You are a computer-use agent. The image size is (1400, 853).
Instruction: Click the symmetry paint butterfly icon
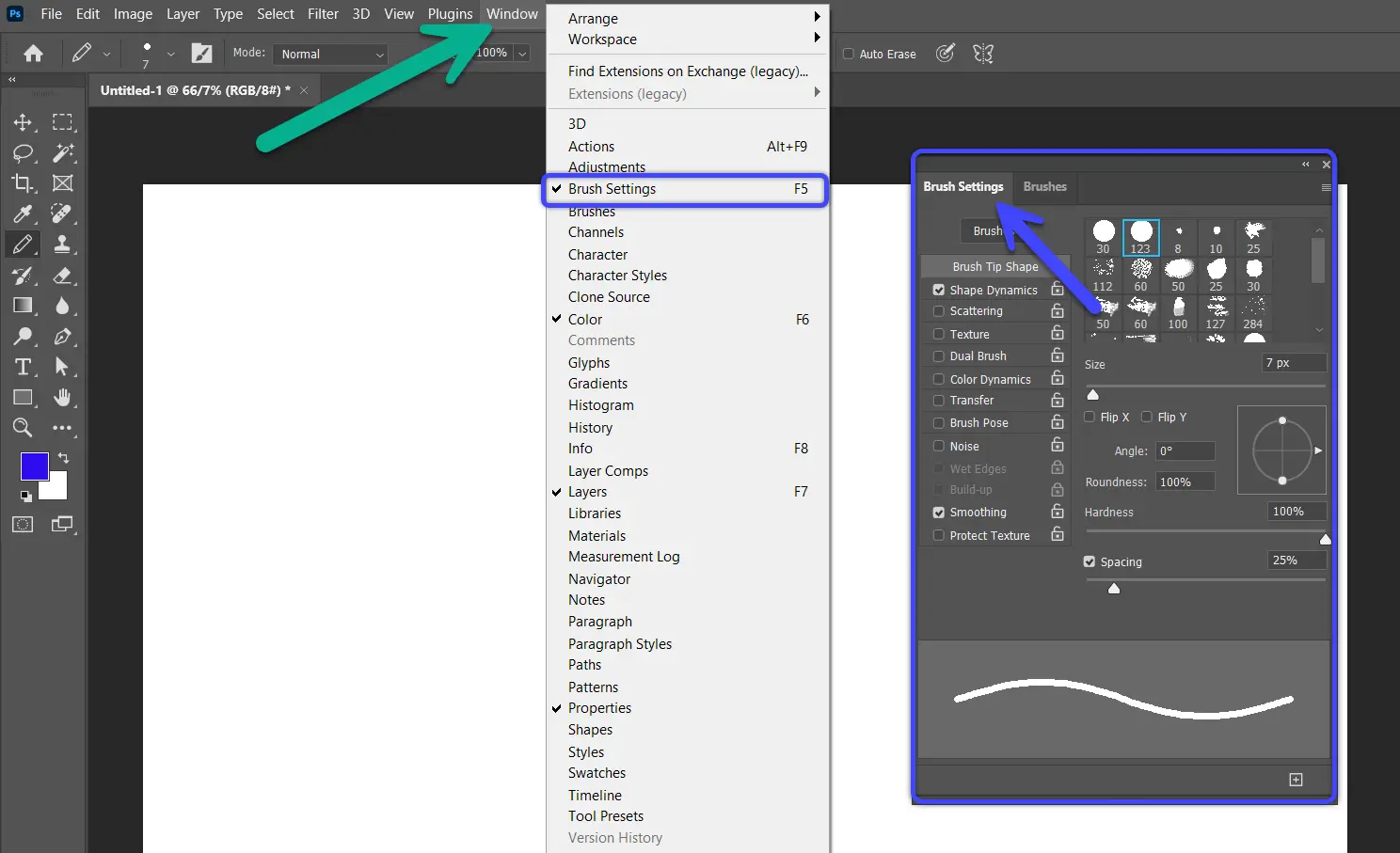(983, 54)
